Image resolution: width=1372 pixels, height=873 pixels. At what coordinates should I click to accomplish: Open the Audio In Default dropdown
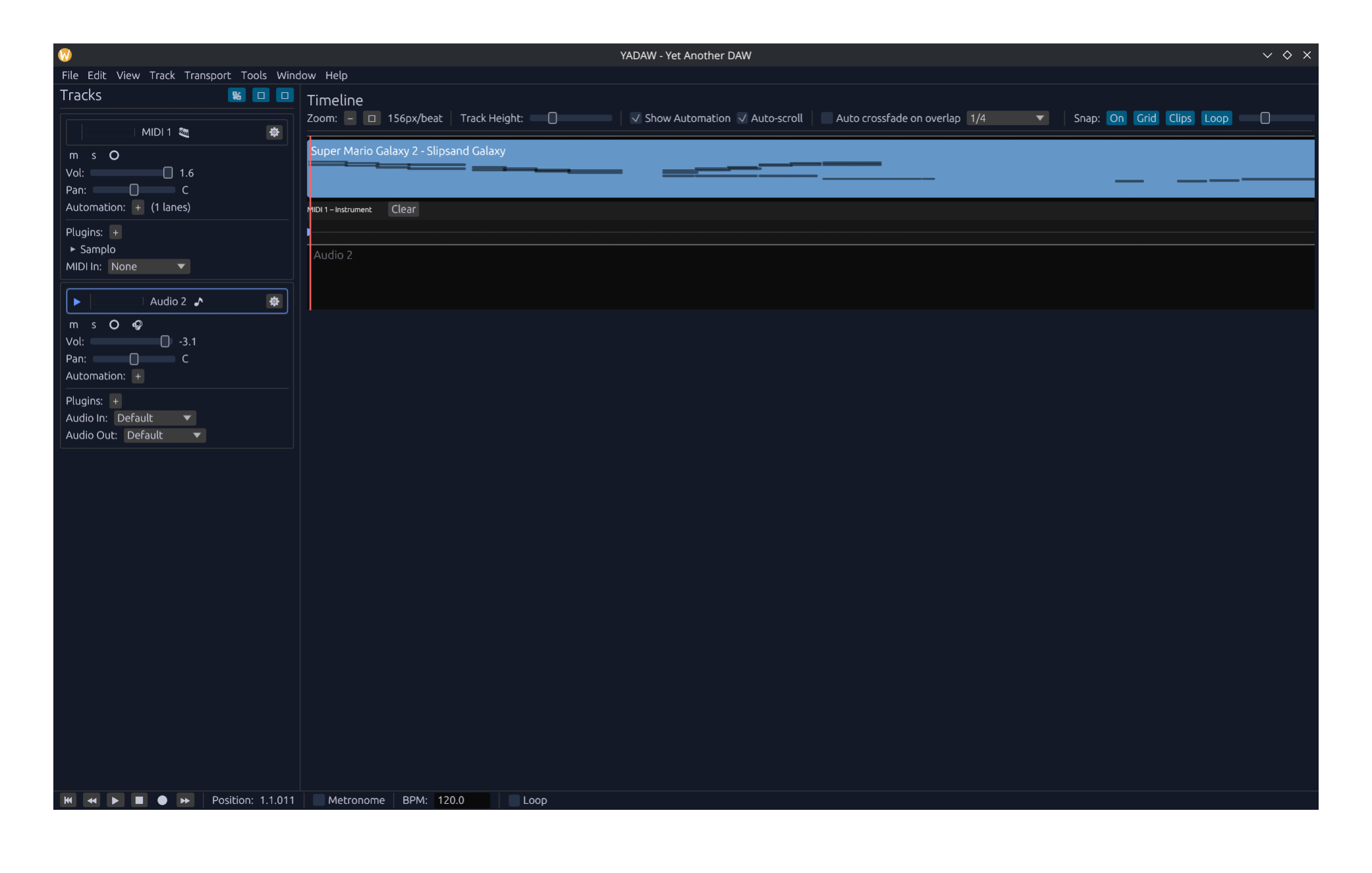[155, 418]
